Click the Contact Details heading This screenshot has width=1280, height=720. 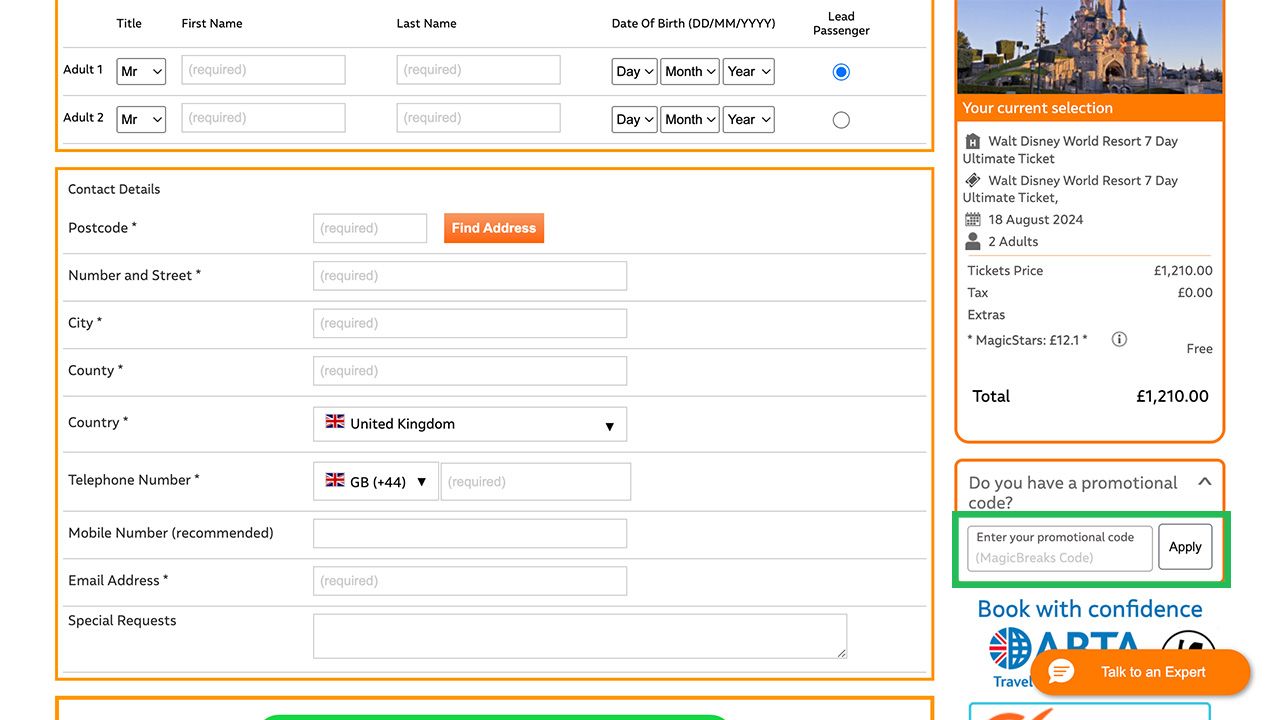114,189
